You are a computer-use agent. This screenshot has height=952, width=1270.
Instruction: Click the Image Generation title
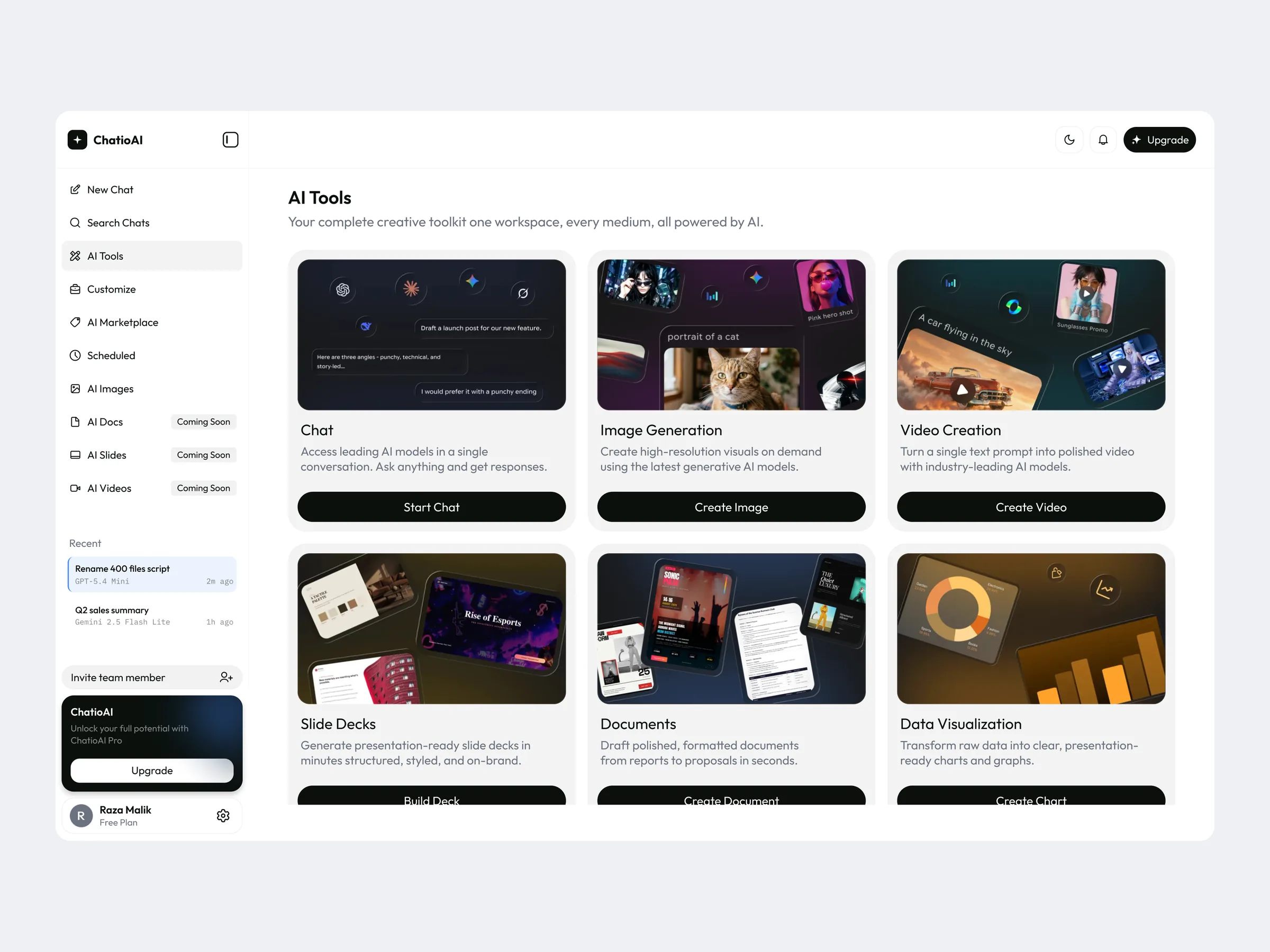coord(661,431)
